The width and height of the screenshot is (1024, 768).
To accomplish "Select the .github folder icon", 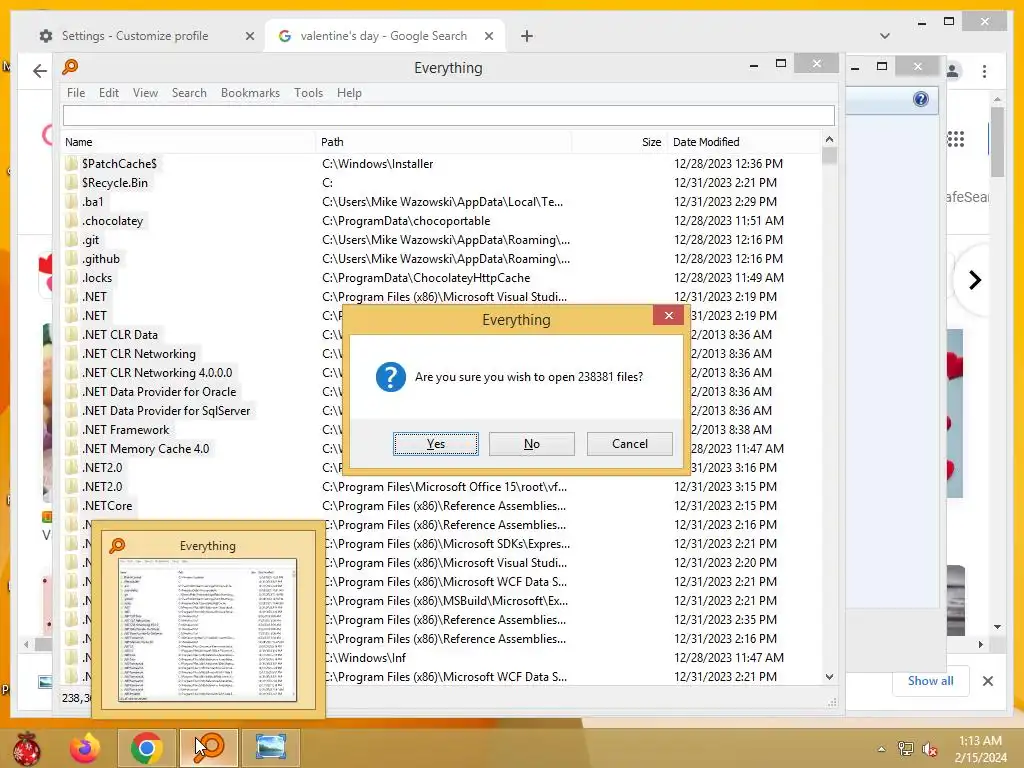I will tap(71, 259).
